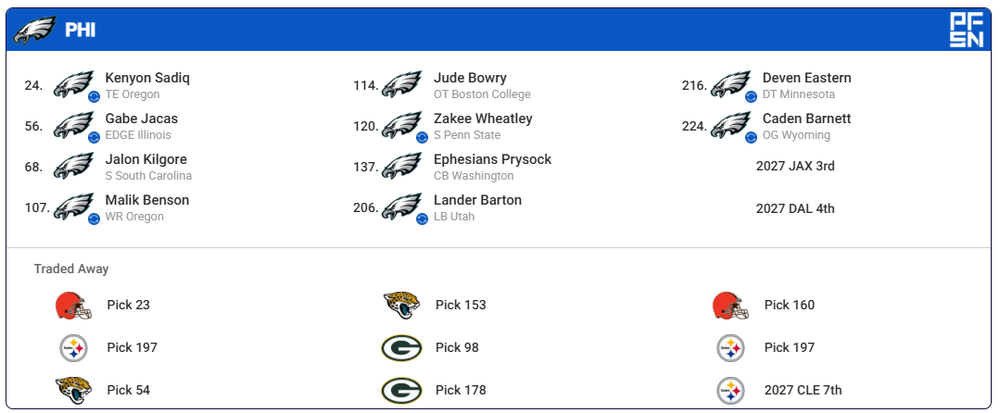This screenshot has width=1000, height=413.
Task: Select Jude Bowry draft pick
Action: click(x=470, y=78)
